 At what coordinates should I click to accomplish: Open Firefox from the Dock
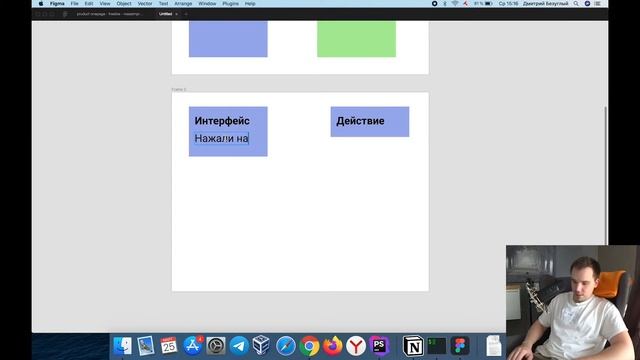(333, 346)
